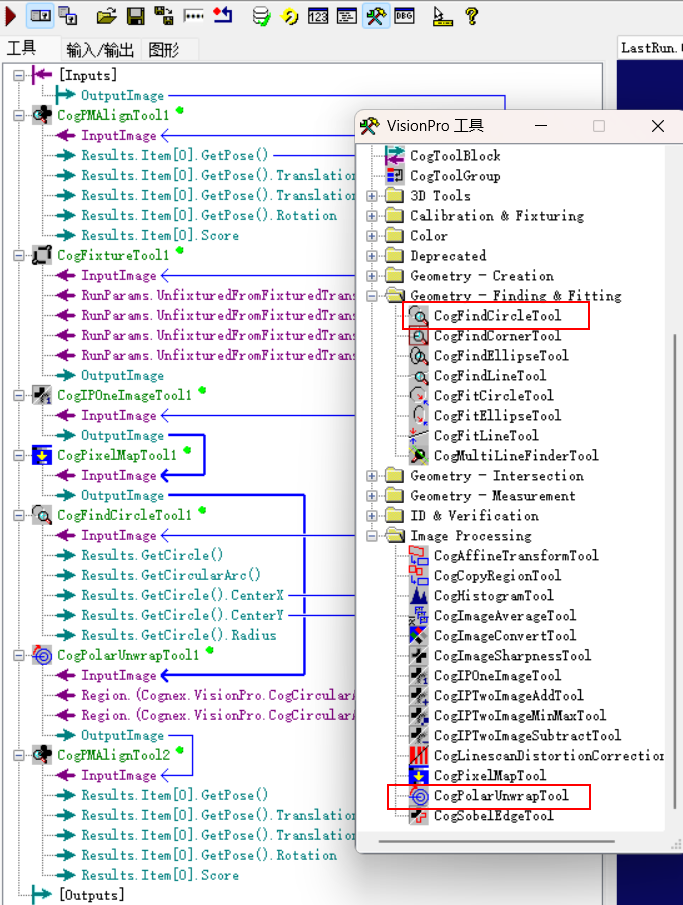The image size is (683, 905).
Task: Expand Calibration & Fixturing folder
Action: point(372,216)
